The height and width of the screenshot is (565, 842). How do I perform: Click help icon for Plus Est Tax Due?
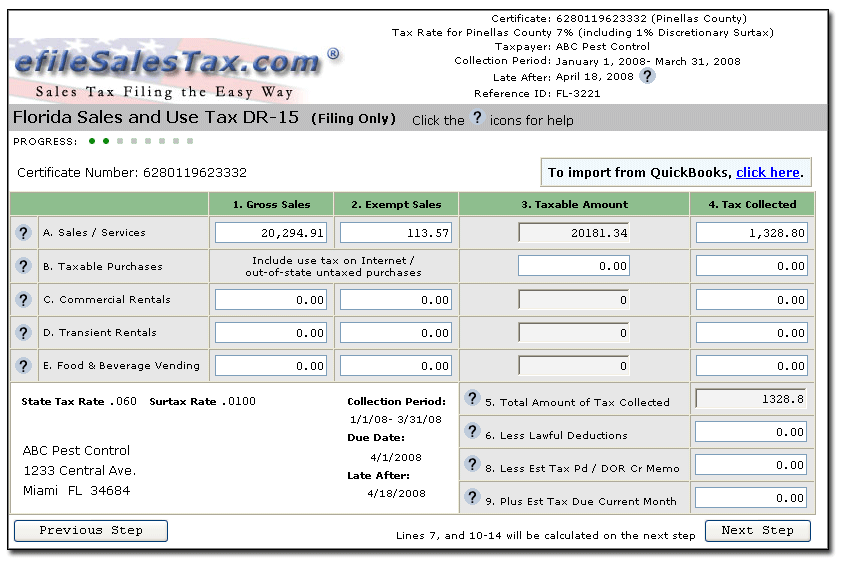point(472,498)
